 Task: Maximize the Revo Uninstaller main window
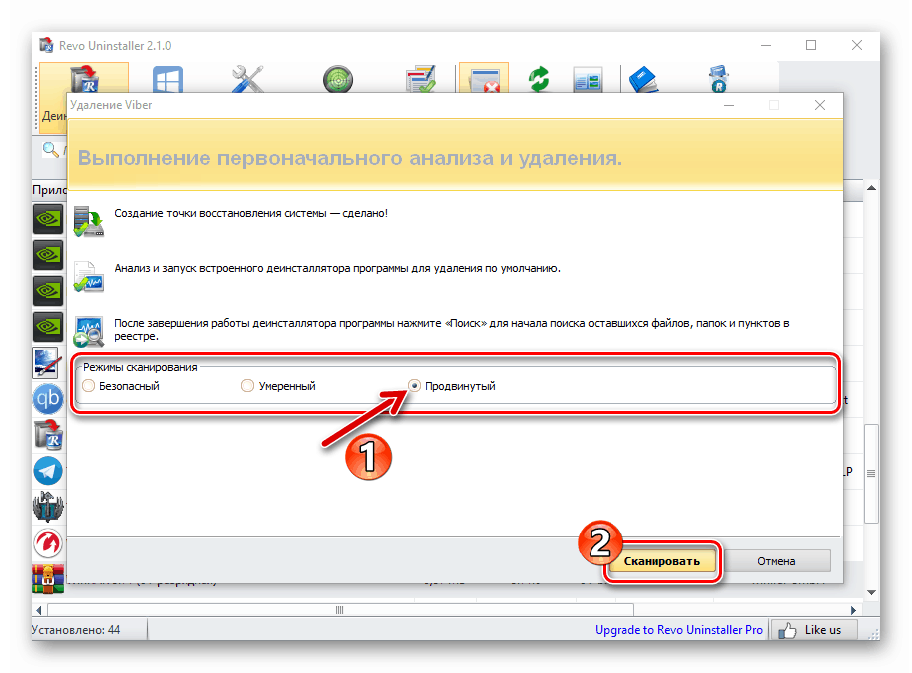coord(811,45)
